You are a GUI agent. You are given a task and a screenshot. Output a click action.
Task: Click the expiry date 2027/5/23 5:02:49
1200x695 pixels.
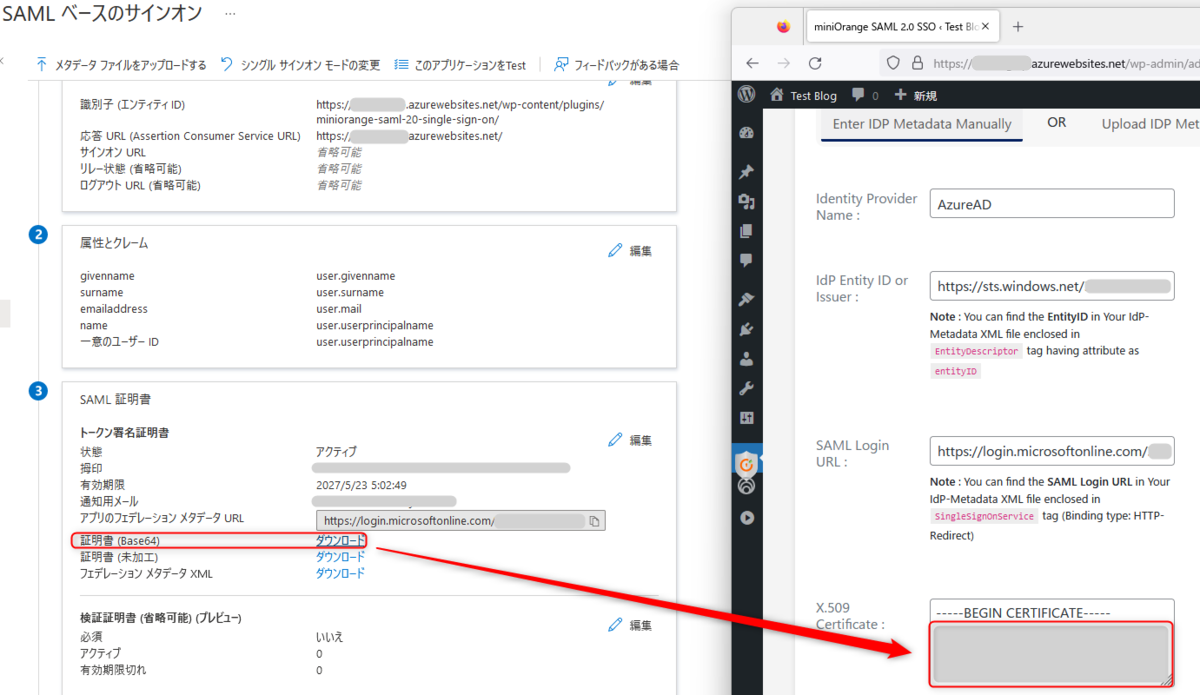click(x=361, y=485)
